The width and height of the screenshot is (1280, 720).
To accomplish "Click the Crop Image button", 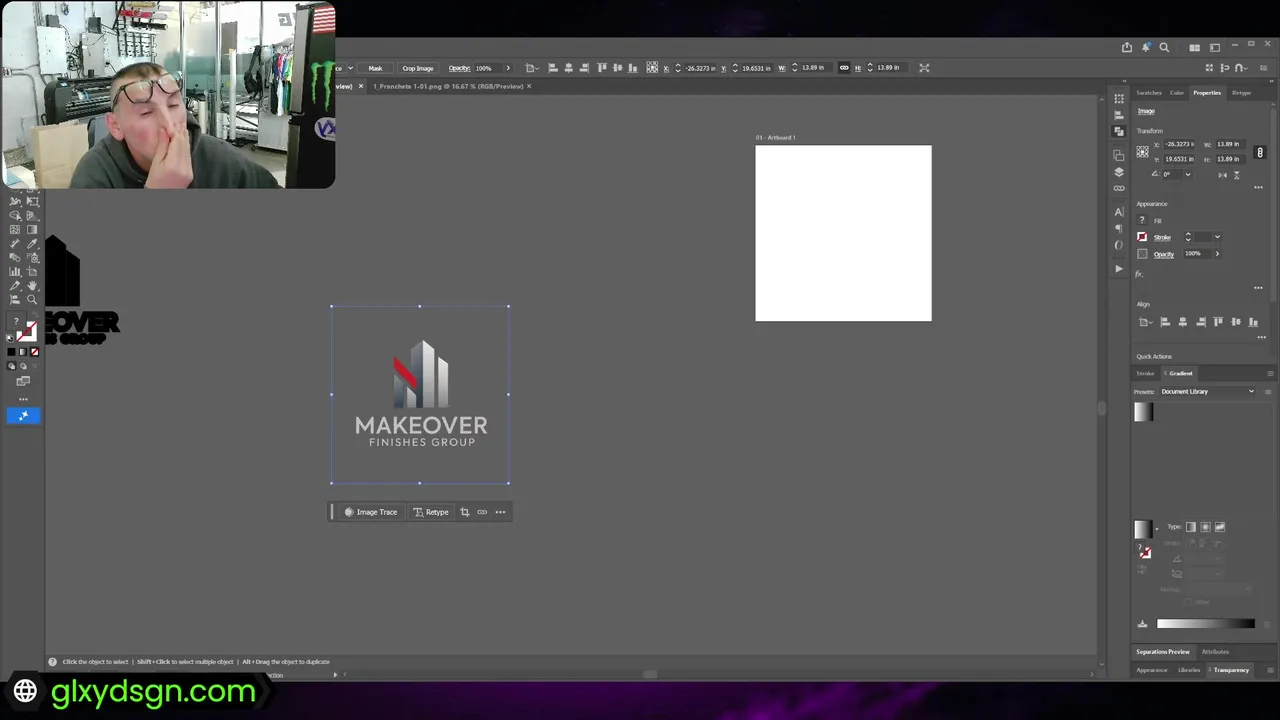I will [418, 68].
